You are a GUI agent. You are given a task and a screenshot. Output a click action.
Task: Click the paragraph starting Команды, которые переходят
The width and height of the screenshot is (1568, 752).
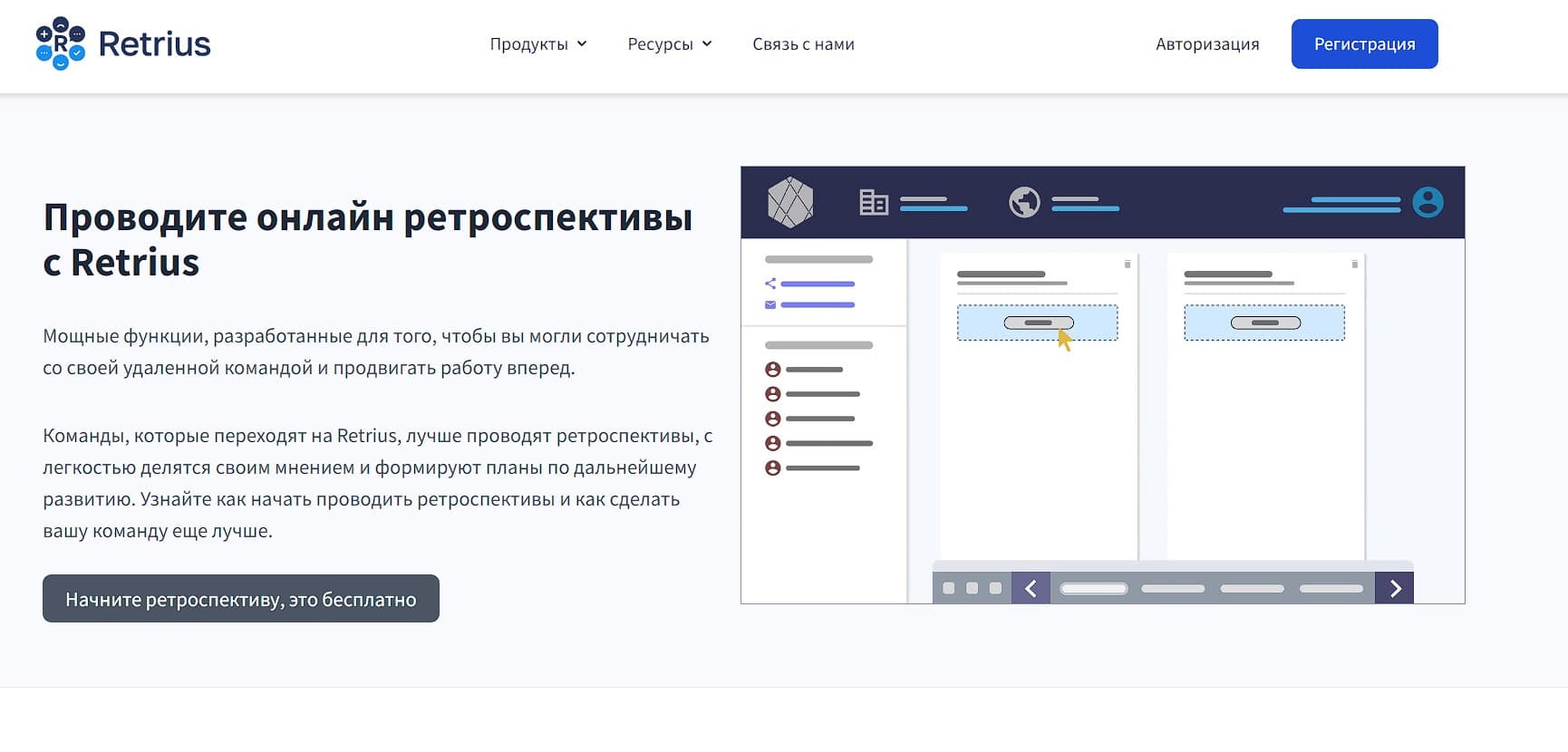[x=378, y=483]
